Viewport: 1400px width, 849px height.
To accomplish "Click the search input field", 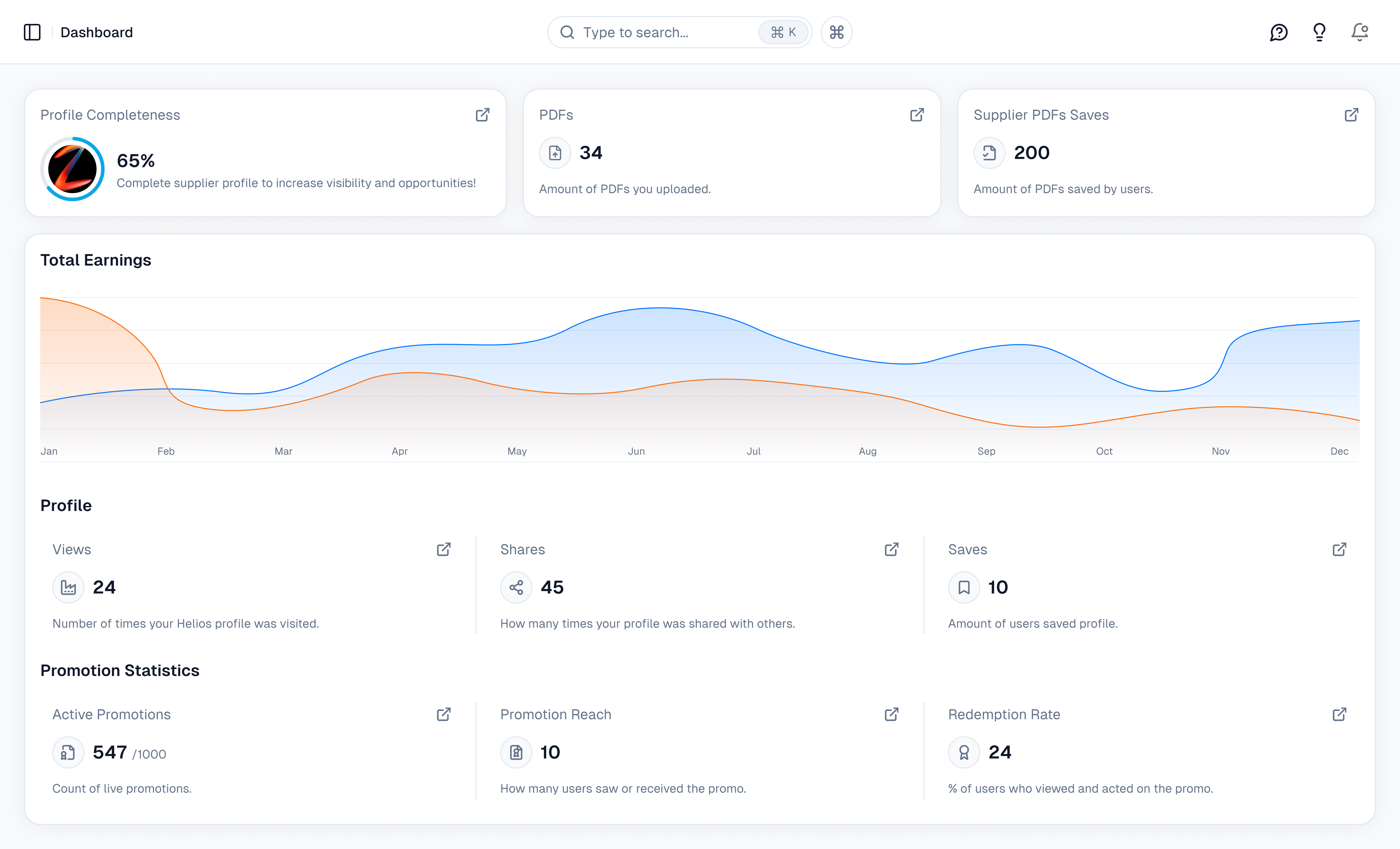I will point(680,32).
